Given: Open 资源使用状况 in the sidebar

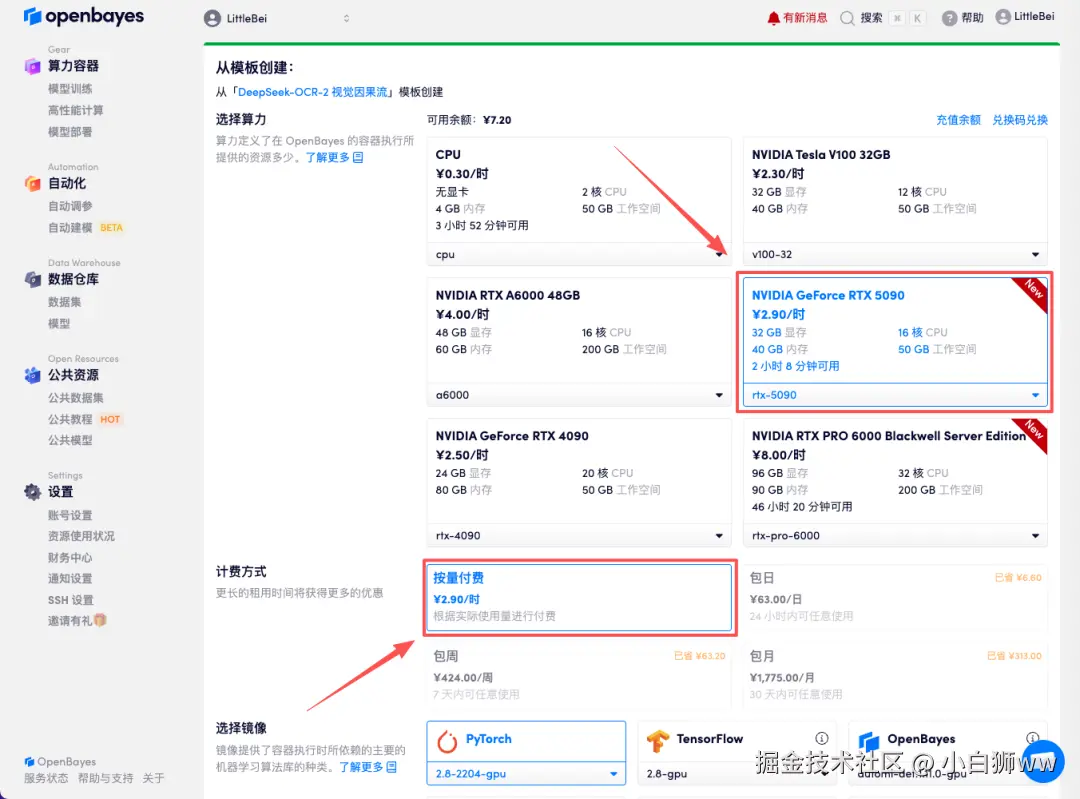Looking at the screenshot, I should pyautogui.click(x=81, y=536).
